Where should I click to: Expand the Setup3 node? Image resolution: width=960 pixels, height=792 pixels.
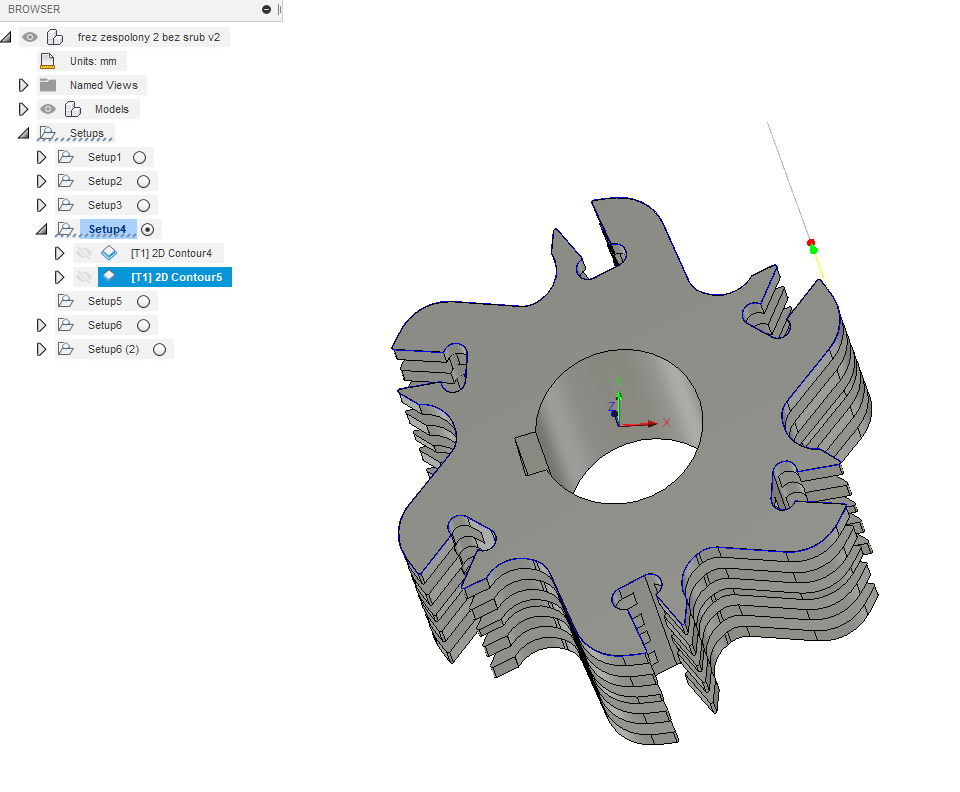coord(41,205)
